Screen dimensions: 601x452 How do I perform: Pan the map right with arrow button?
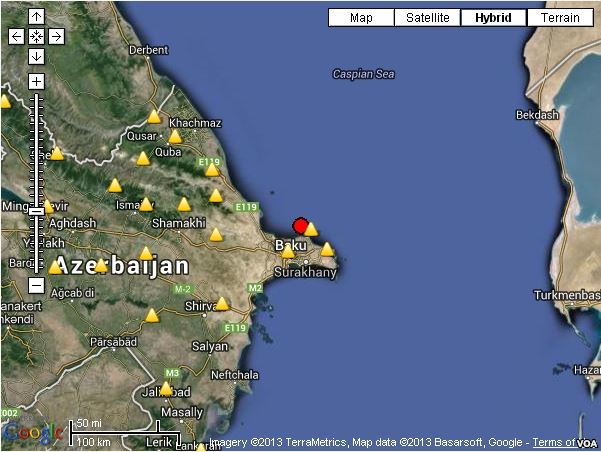(56, 36)
